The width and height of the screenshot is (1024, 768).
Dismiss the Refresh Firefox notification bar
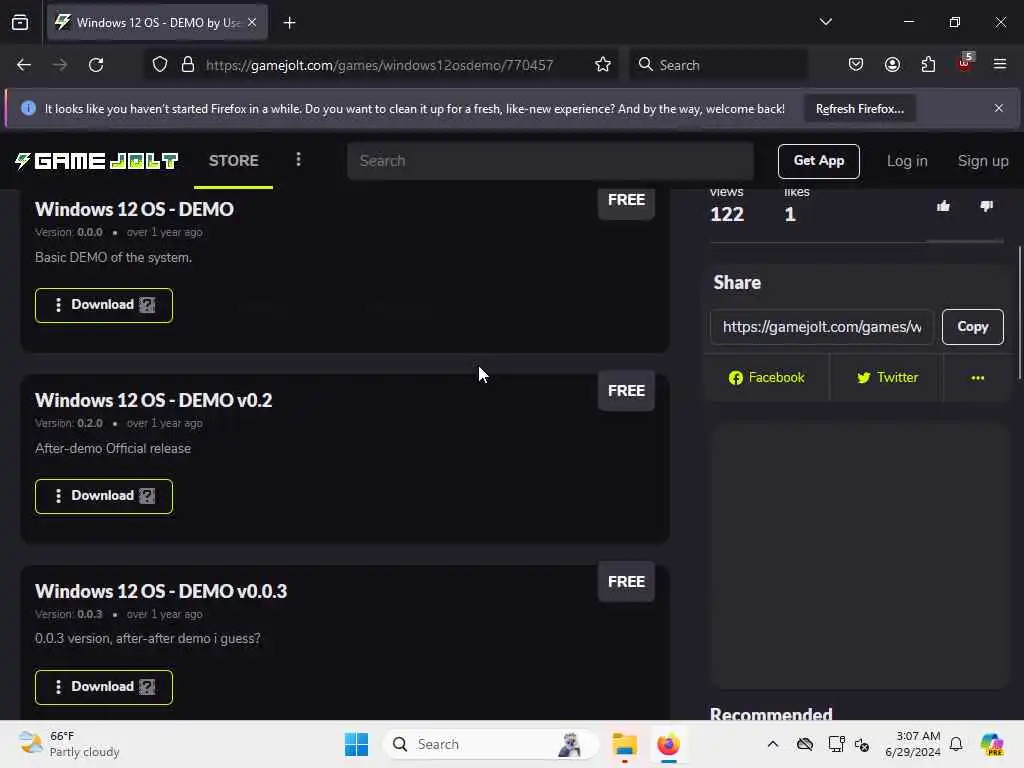pyautogui.click(x=999, y=108)
